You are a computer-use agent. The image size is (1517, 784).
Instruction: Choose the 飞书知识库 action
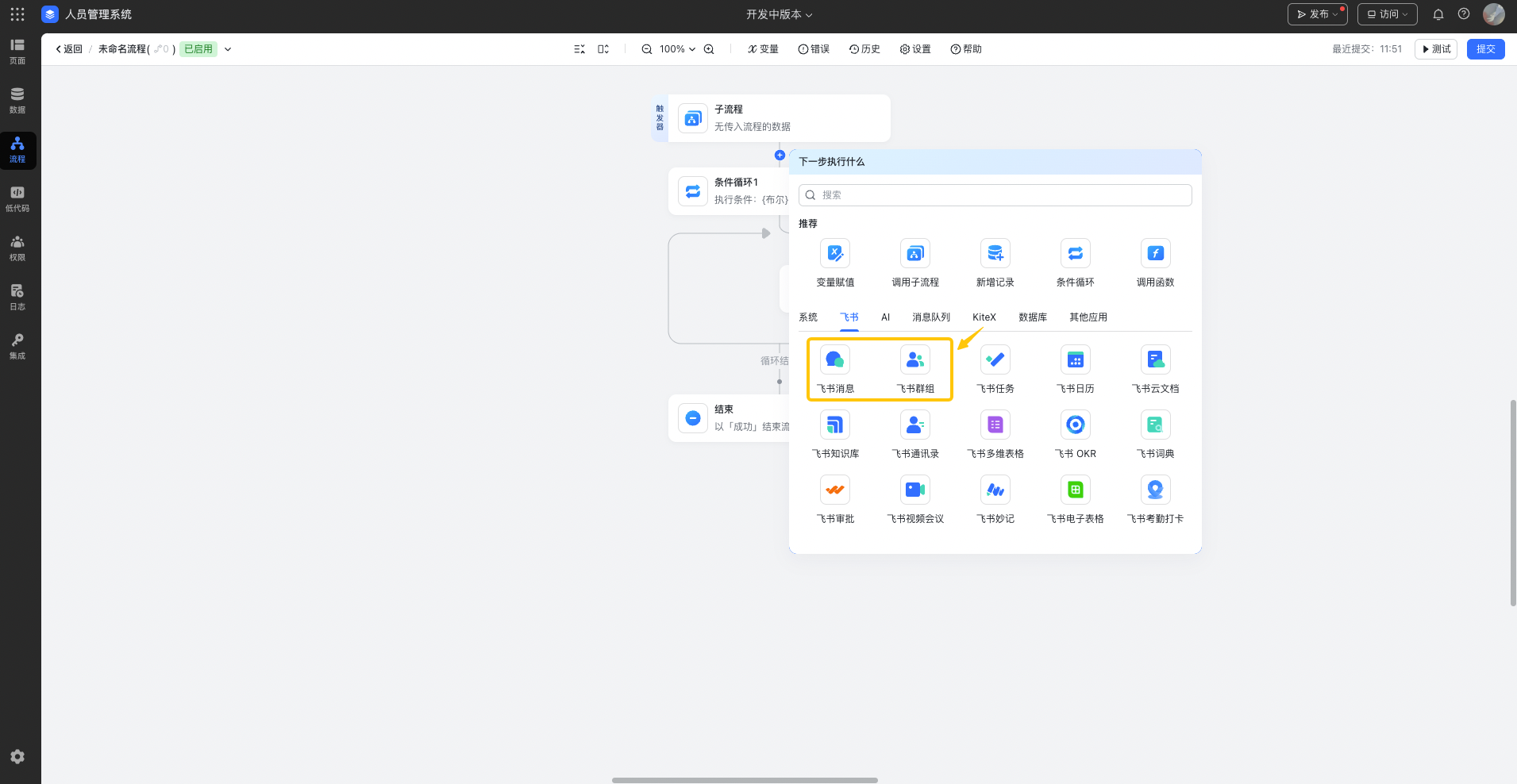(835, 435)
